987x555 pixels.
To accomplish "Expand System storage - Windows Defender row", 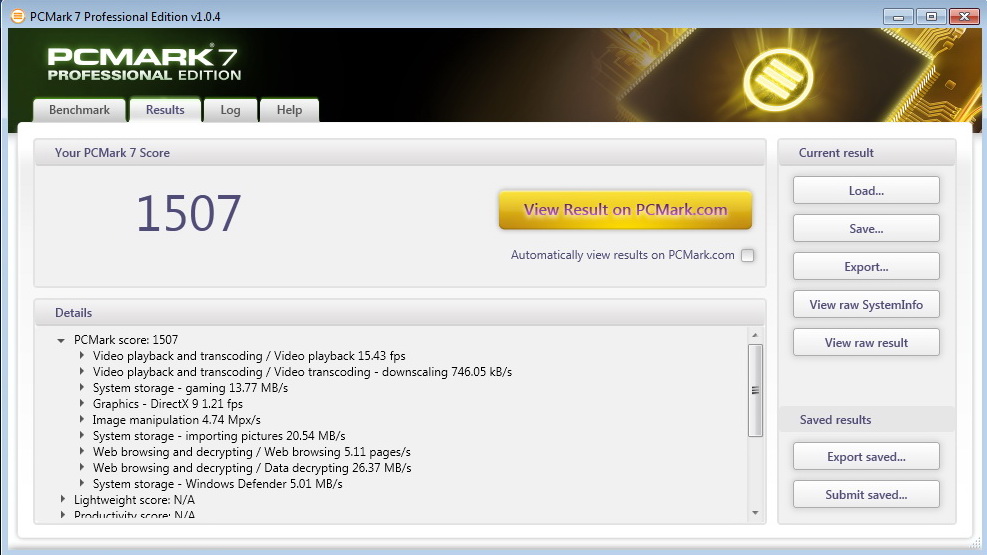I will [82, 483].
